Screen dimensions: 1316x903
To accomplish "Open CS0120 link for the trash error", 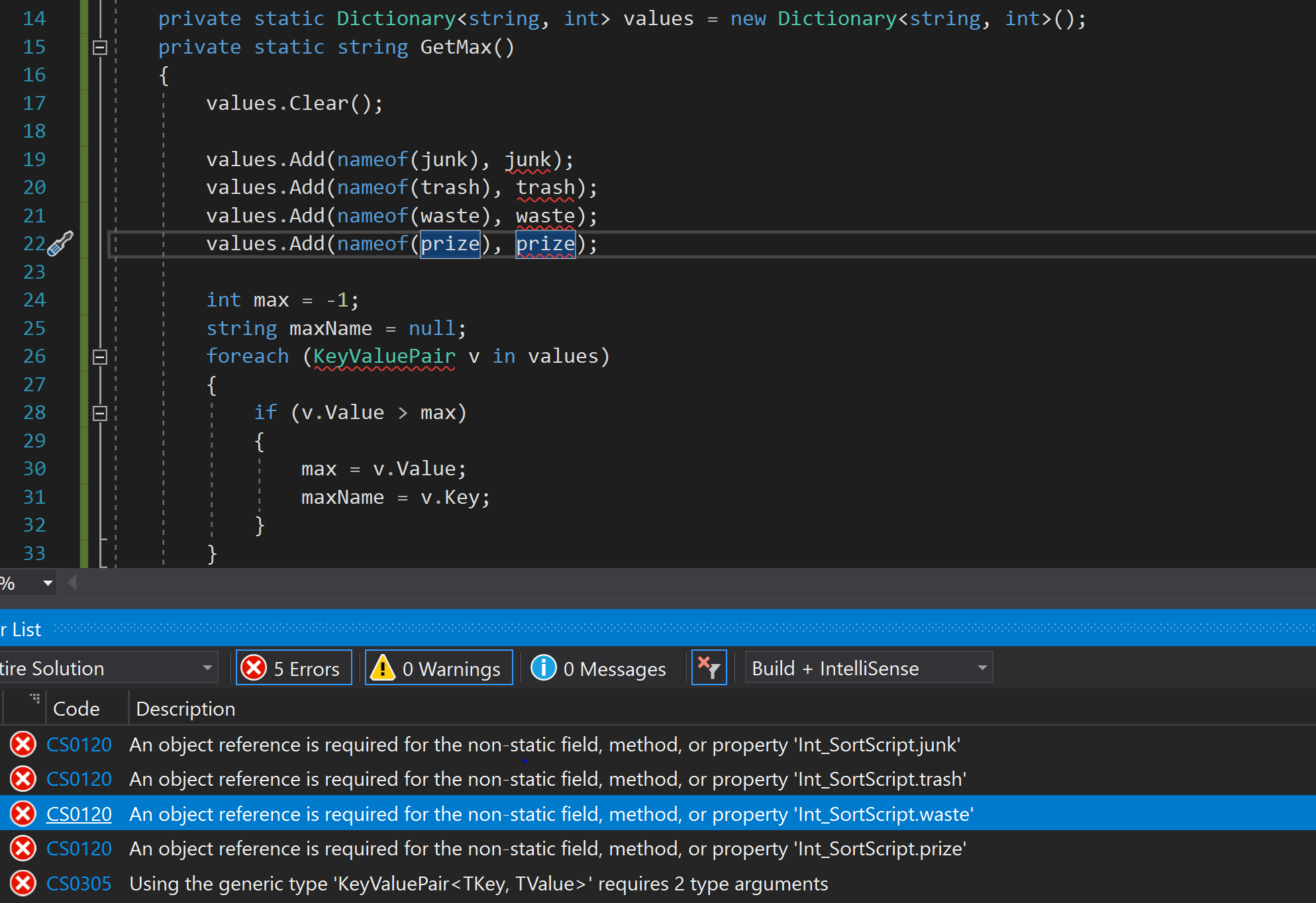I will pyautogui.click(x=79, y=779).
